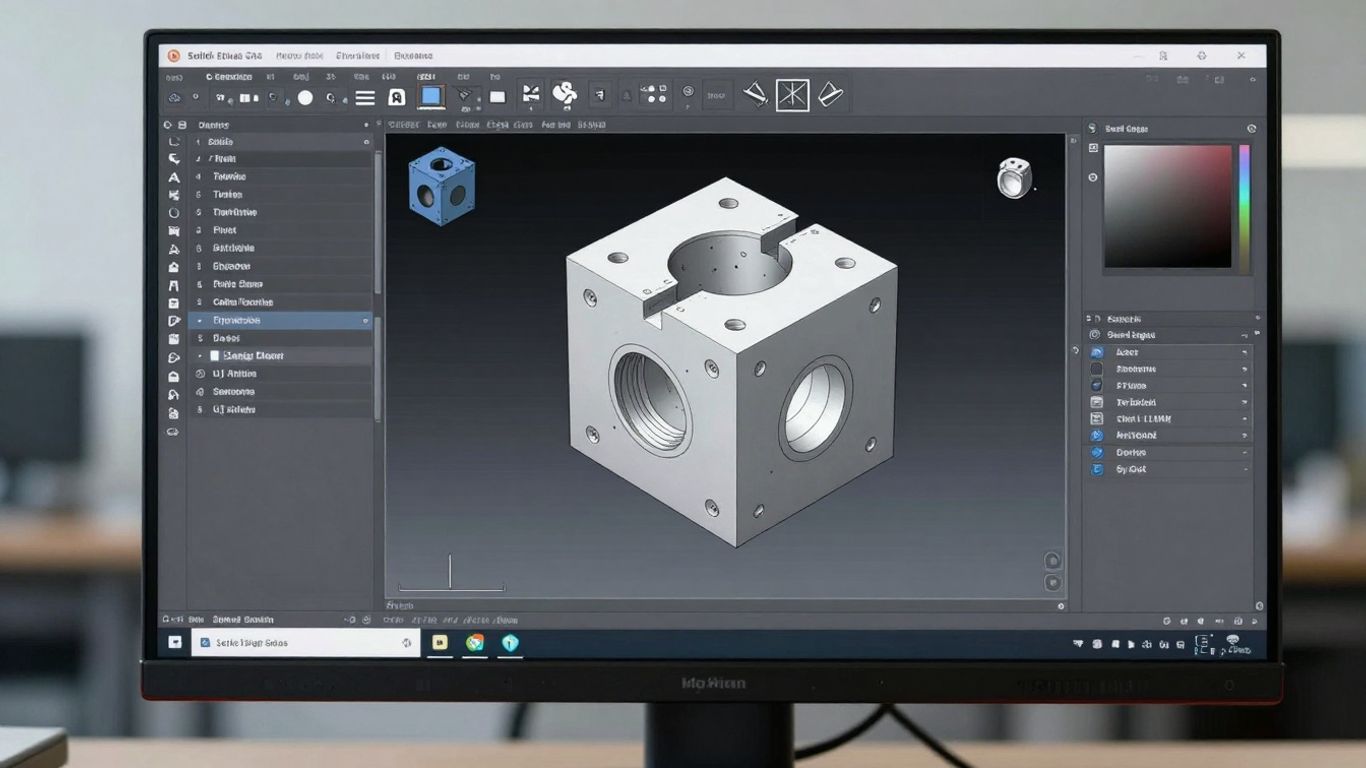1366x768 pixels.
Task: Click the Chrome icon on the taskbar
Action: tap(474, 643)
